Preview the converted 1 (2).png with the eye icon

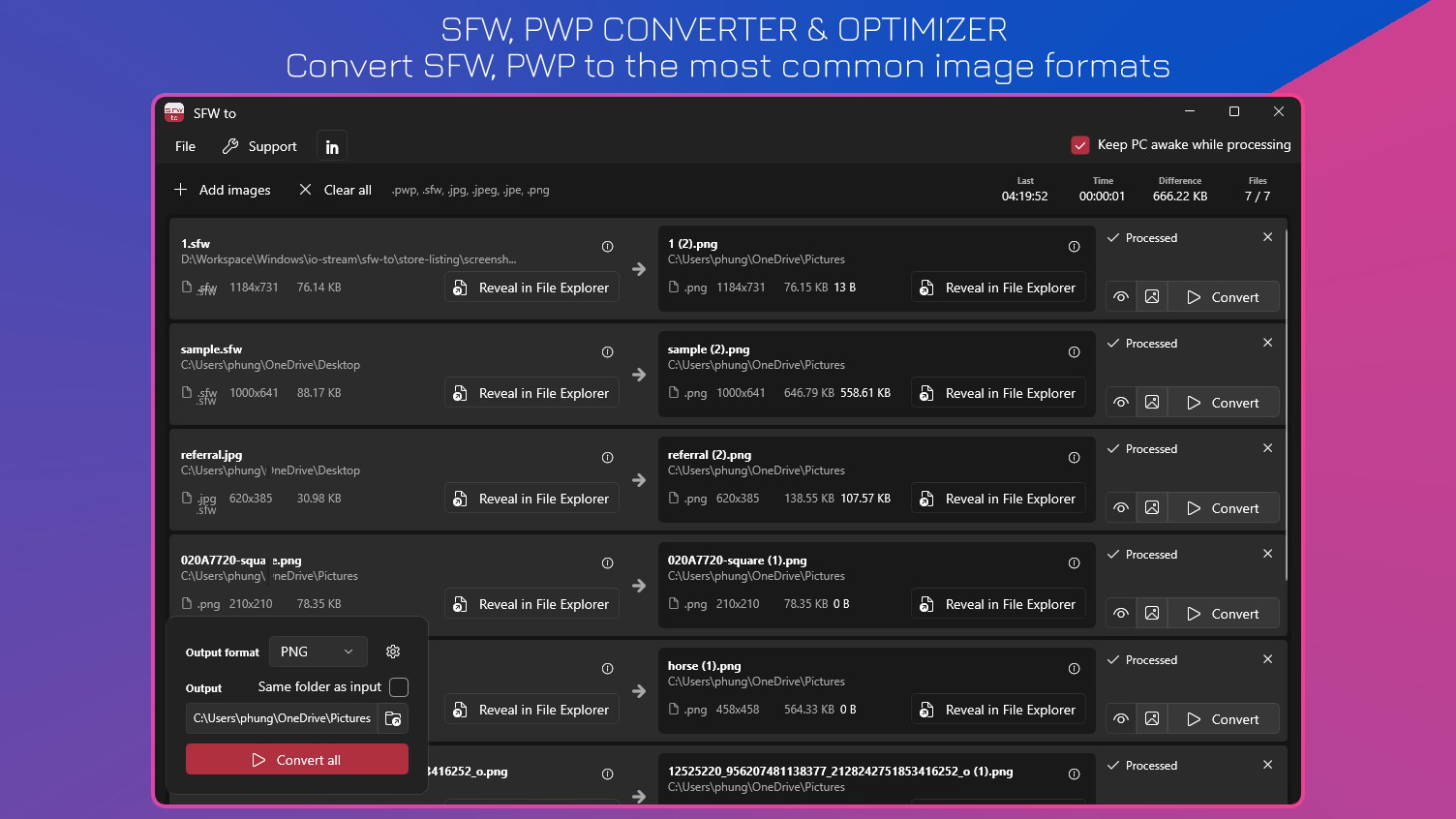tap(1120, 296)
